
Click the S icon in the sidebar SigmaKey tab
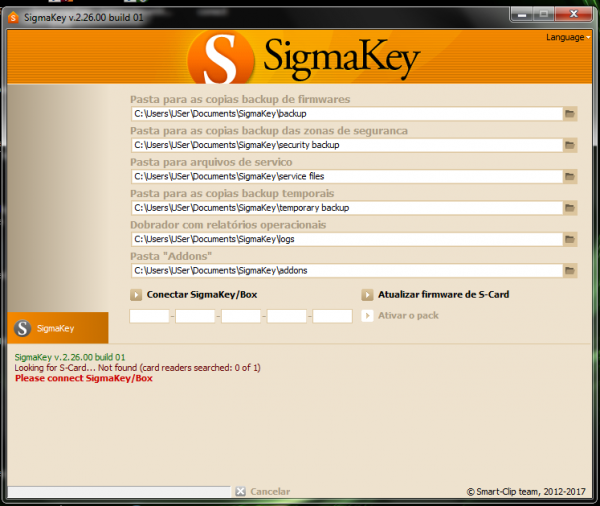(23, 328)
